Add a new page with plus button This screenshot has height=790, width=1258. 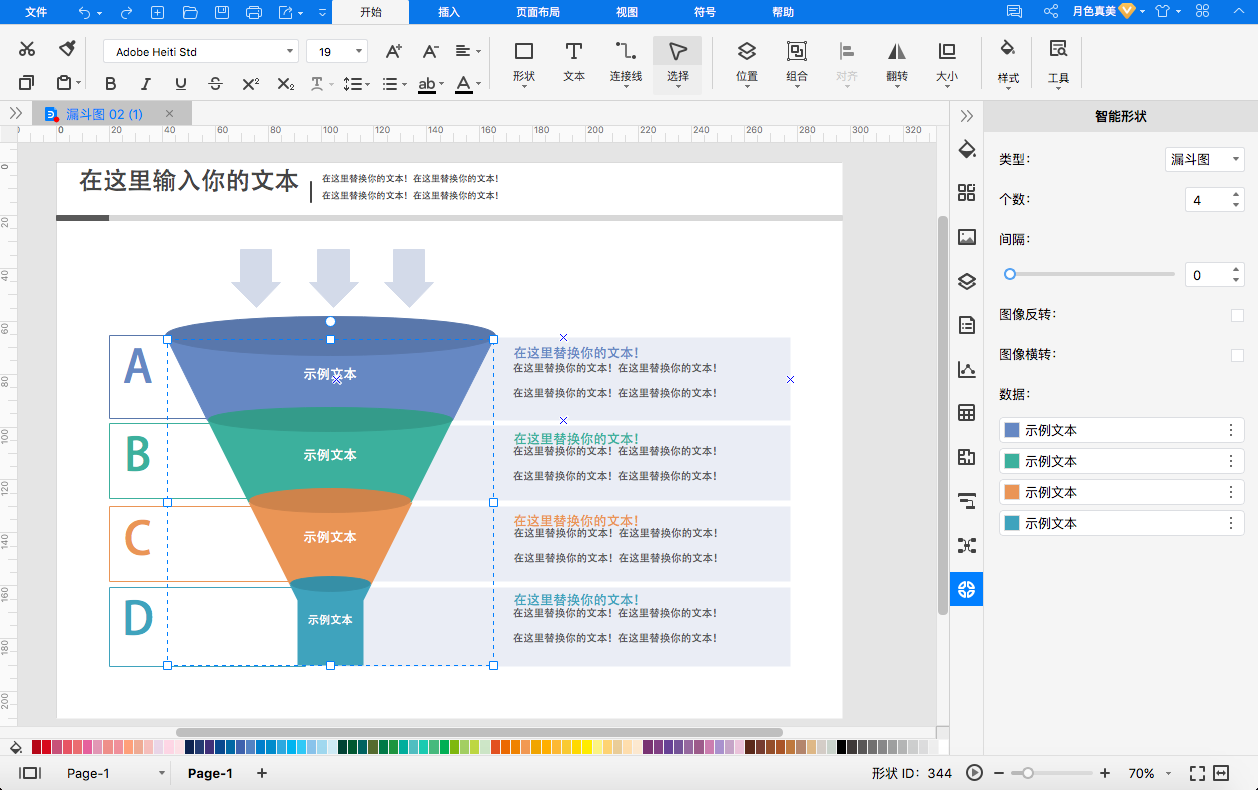[262, 773]
